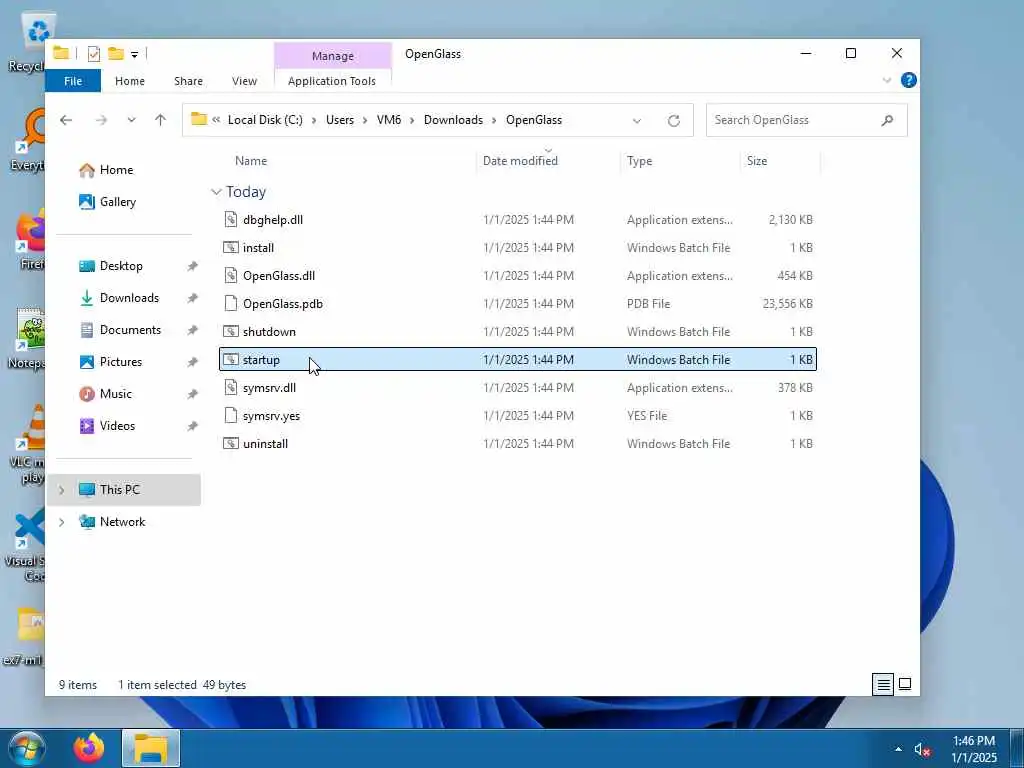This screenshot has height=768, width=1024.
Task: Sort files by Type column
Action: point(639,161)
